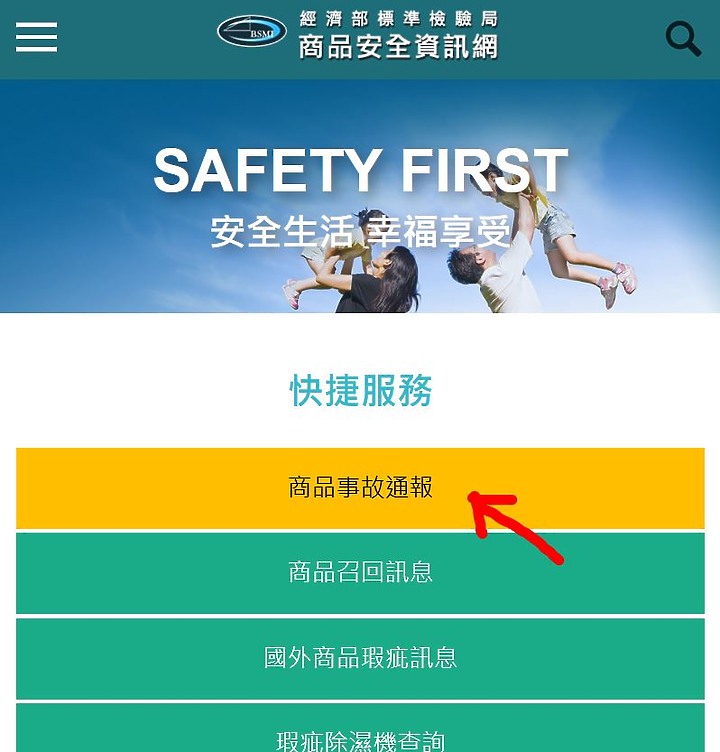The image size is (720, 752).
Task: Click the 經濟部標準檢驗局 header text
Action: (398, 19)
